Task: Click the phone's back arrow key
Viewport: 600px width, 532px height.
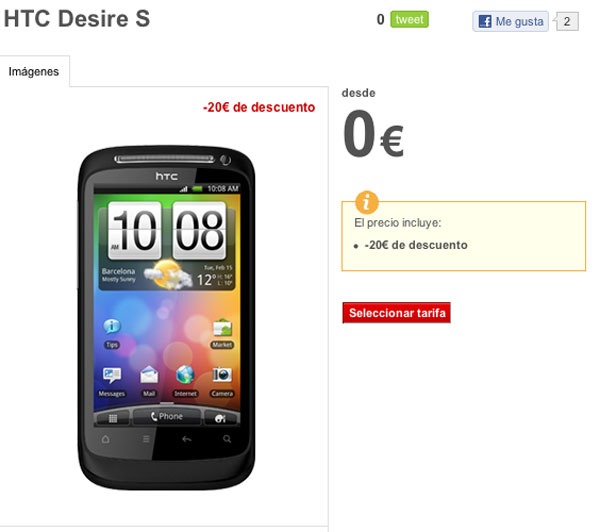Action: point(187,439)
